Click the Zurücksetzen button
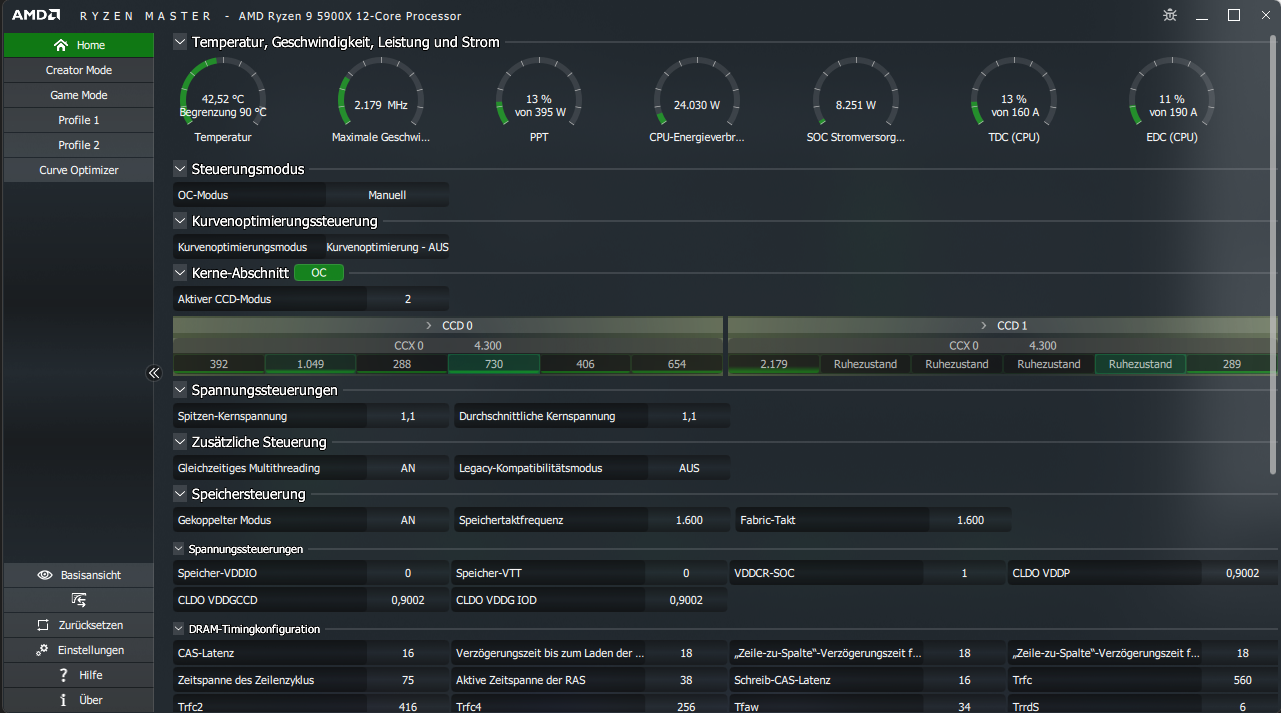The width and height of the screenshot is (1281, 713). coord(79,625)
